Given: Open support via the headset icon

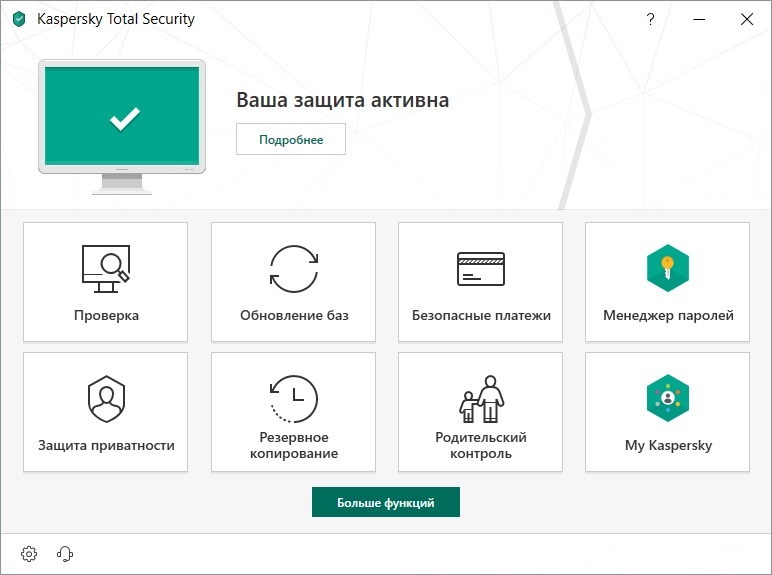Looking at the screenshot, I should (x=66, y=553).
